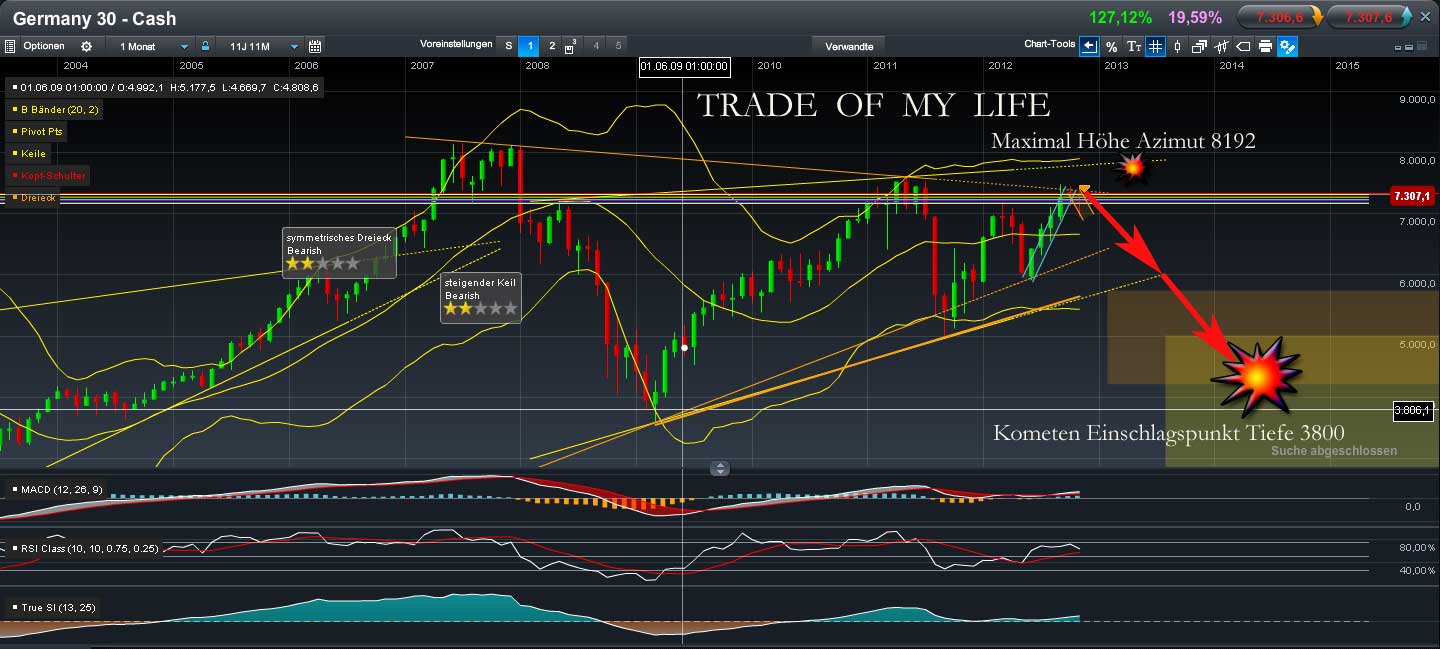1440x649 pixels.
Task: Toggle the blue lock icon
Action: (205, 46)
